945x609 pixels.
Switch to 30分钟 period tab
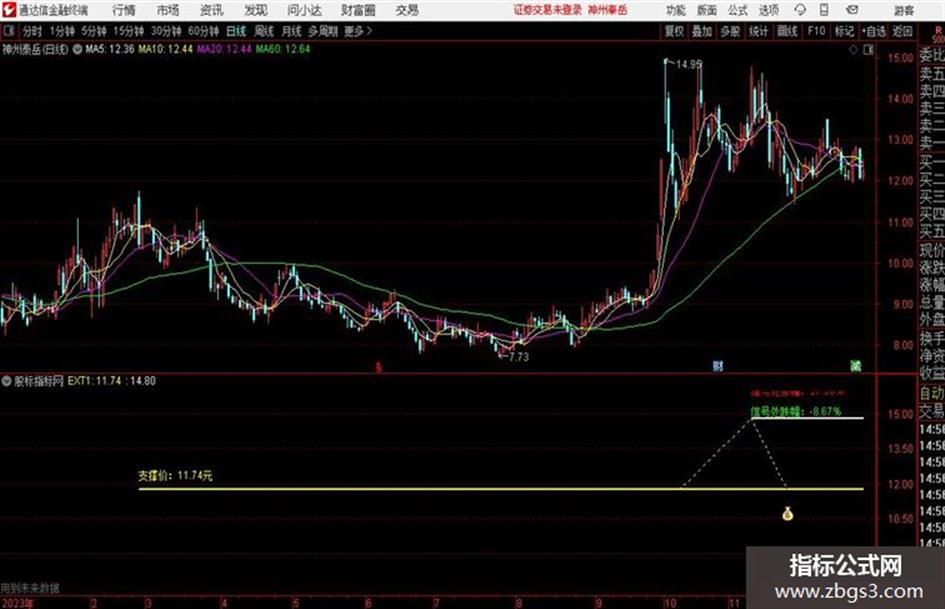(166, 31)
